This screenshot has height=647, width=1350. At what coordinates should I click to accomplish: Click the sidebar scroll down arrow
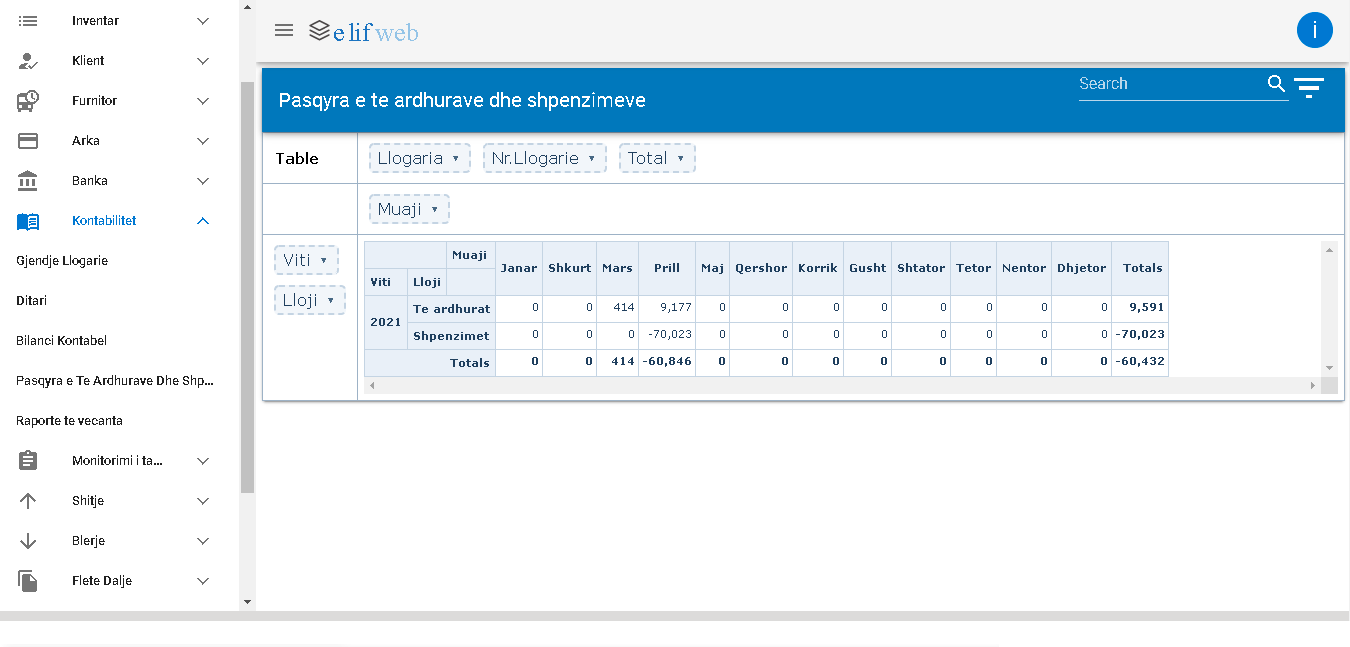click(x=248, y=602)
